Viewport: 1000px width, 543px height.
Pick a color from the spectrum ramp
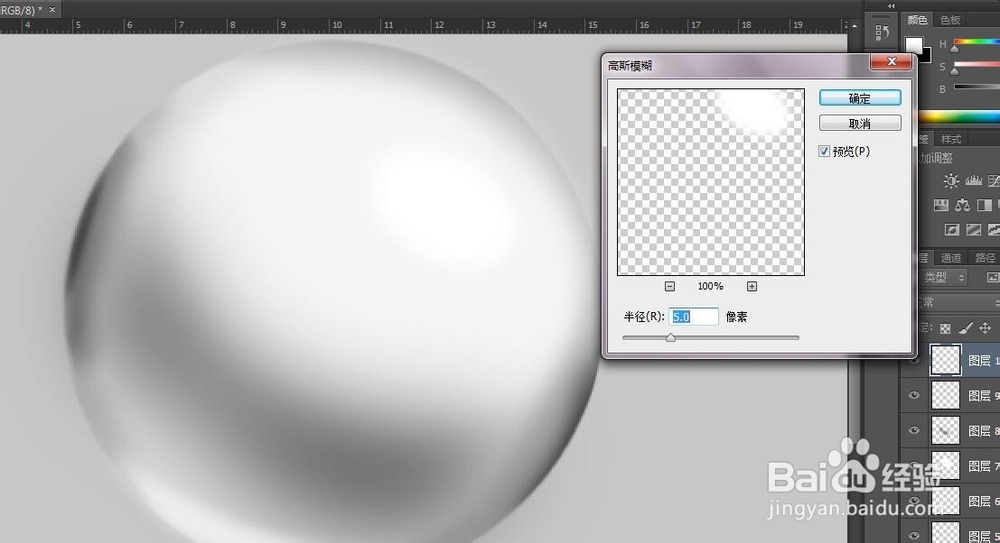point(959,117)
